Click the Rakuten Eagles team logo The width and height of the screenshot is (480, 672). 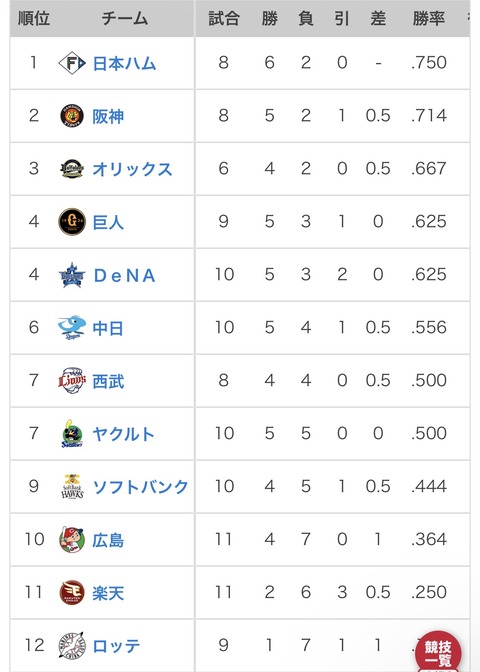[x=72, y=593]
